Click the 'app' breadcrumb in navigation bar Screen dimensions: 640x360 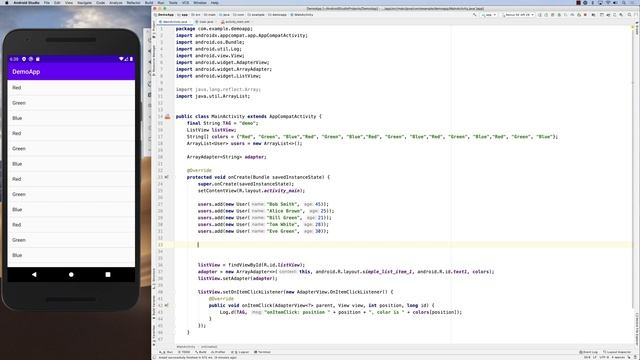182,15
